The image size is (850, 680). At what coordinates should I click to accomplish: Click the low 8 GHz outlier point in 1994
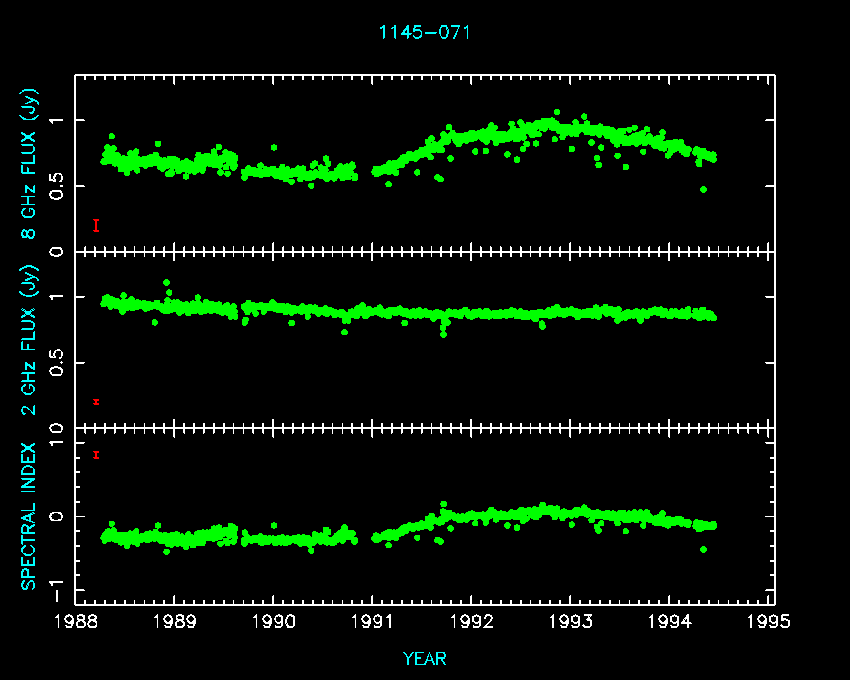coord(703,189)
